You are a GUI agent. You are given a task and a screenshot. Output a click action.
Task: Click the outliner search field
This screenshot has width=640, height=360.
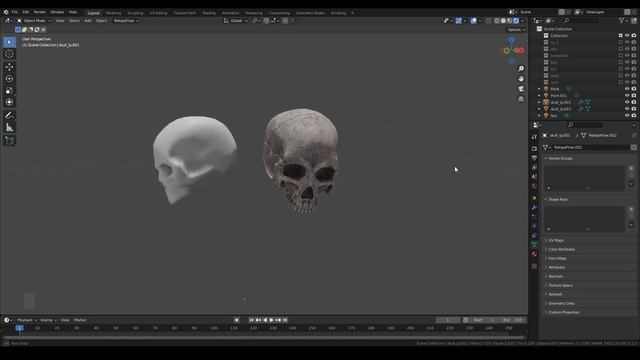[x=581, y=20]
